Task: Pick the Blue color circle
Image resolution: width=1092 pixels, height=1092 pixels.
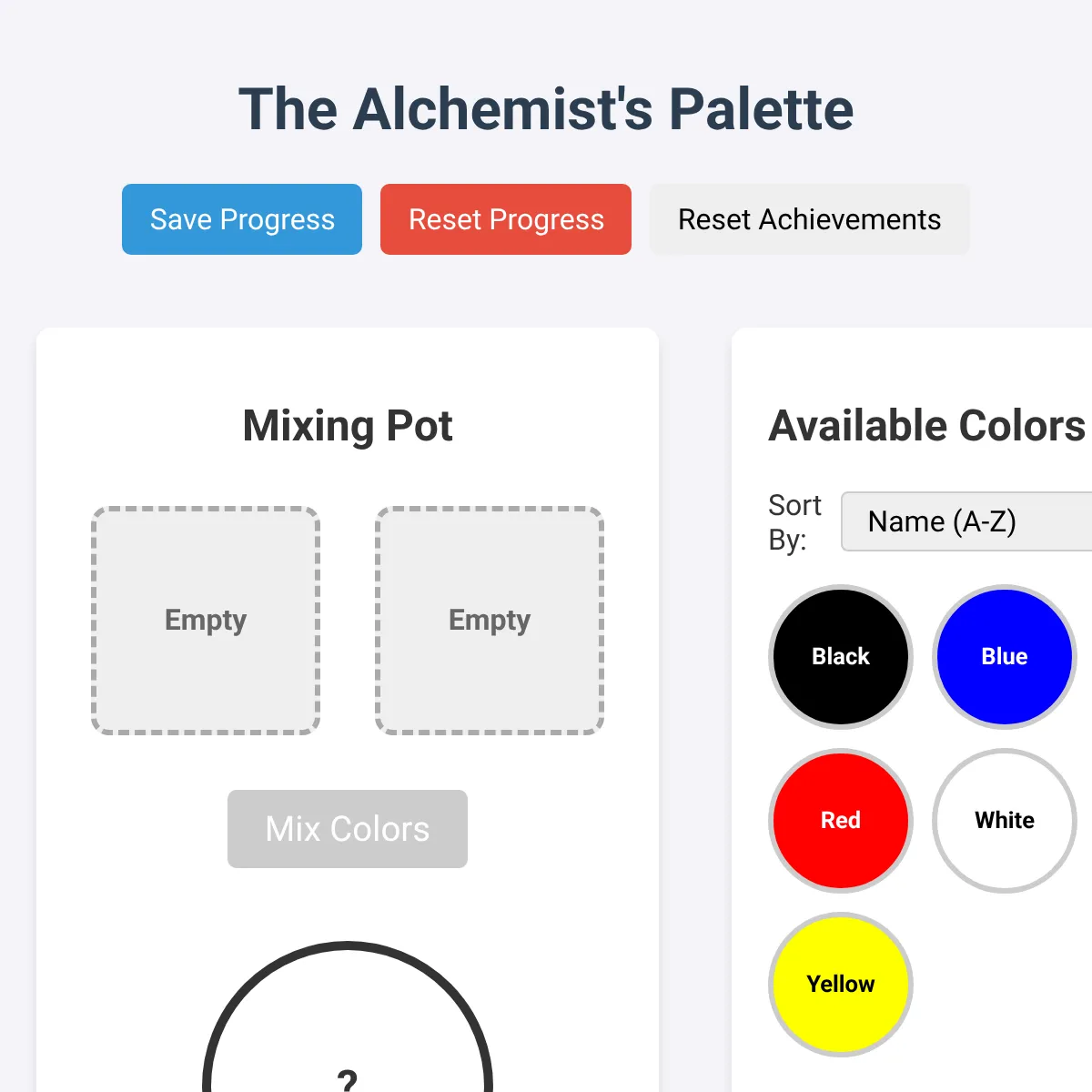Action: [x=1005, y=657]
